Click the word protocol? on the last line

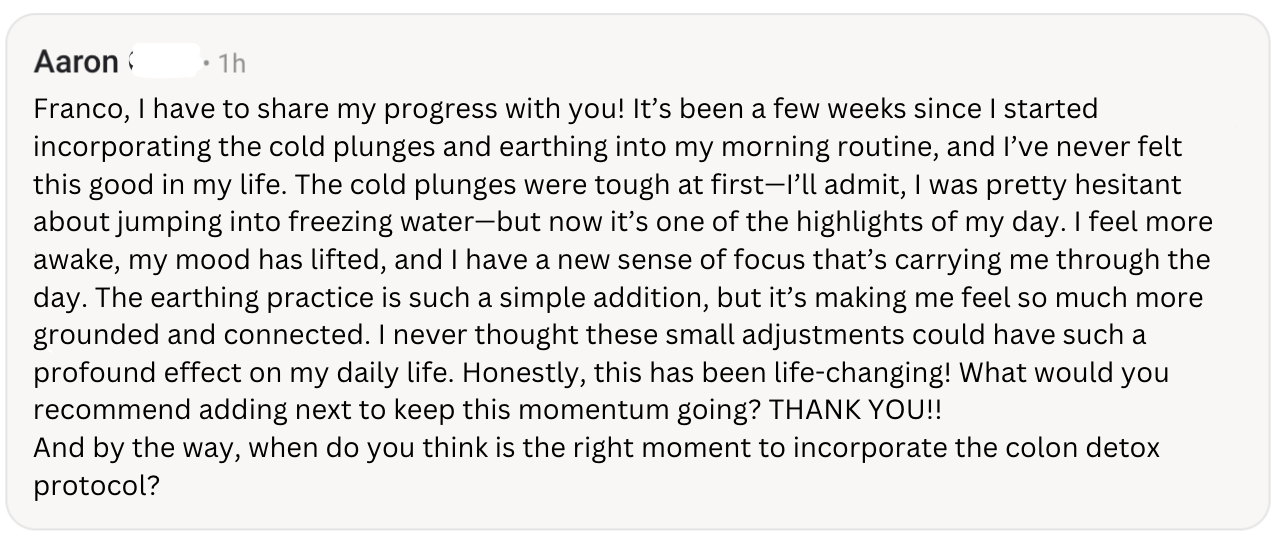click(96, 485)
